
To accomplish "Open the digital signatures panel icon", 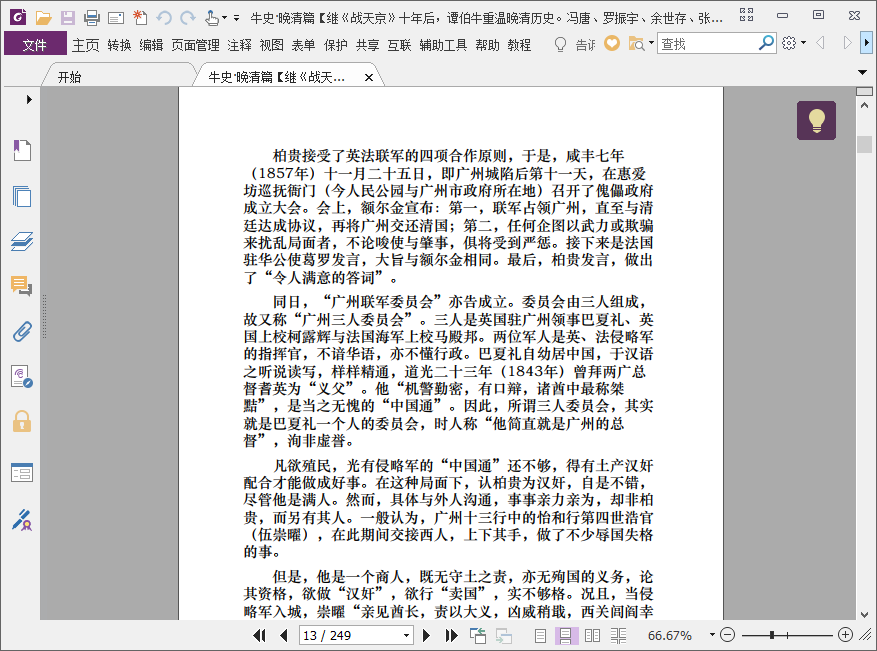I will click(22, 376).
